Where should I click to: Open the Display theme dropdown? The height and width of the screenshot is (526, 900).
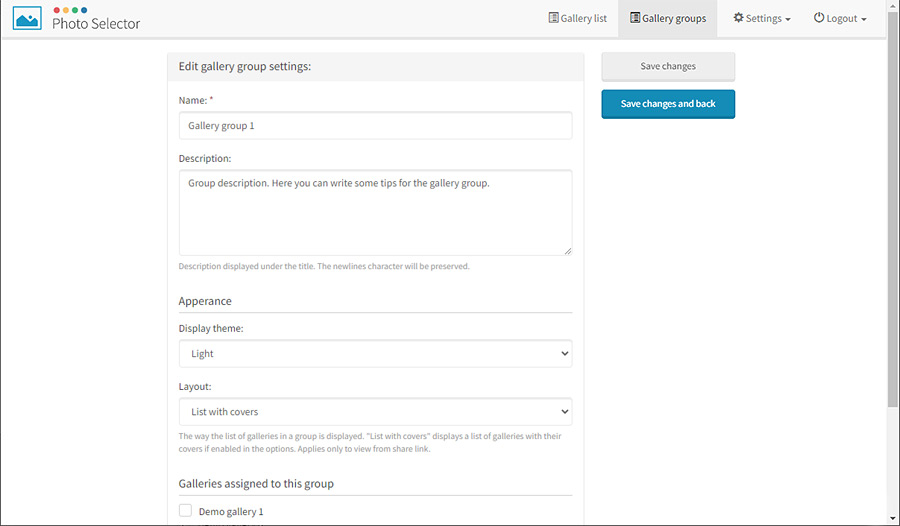click(375, 354)
